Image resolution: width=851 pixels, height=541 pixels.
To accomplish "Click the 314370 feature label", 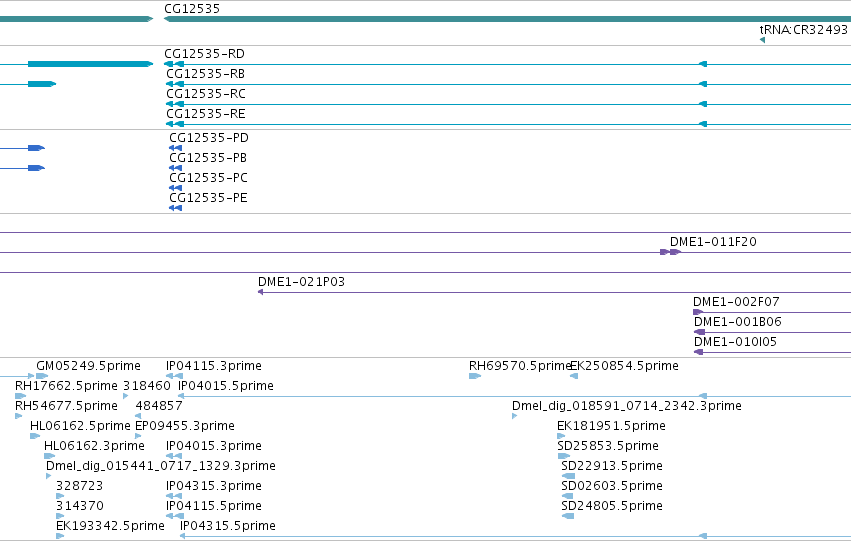I will pos(80,507).
